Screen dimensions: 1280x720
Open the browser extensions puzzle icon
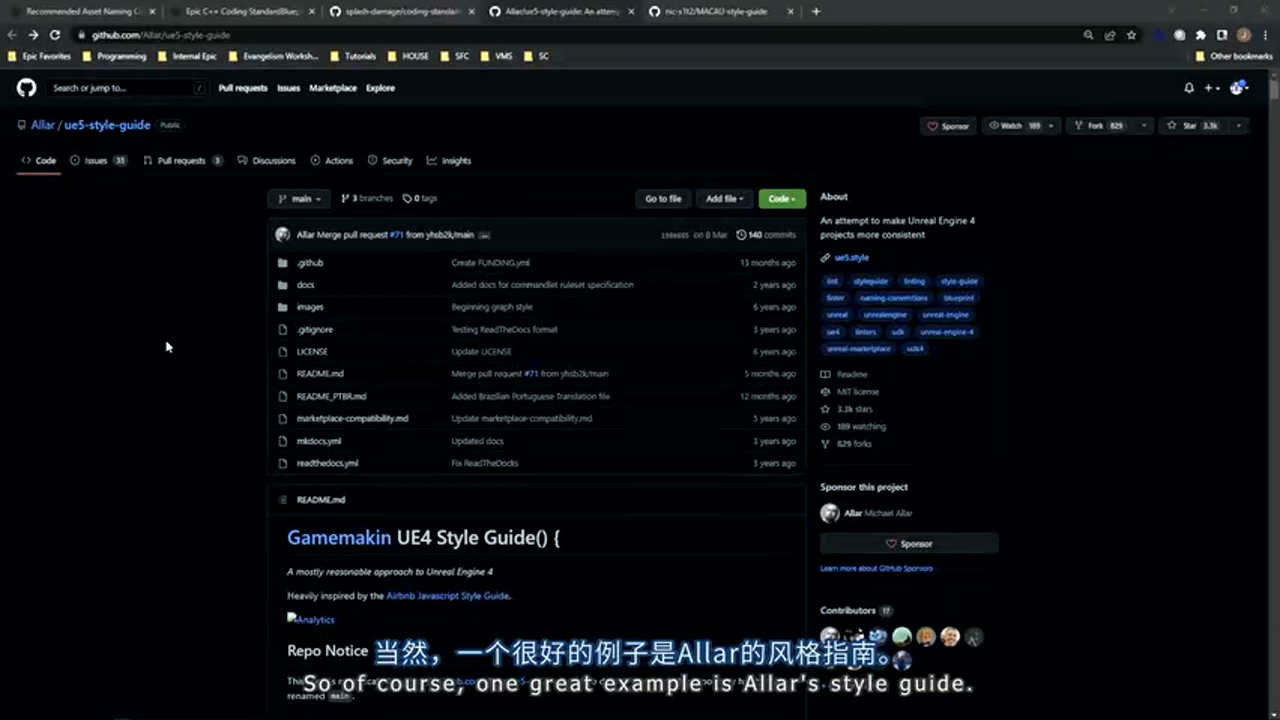(1201, 35)
